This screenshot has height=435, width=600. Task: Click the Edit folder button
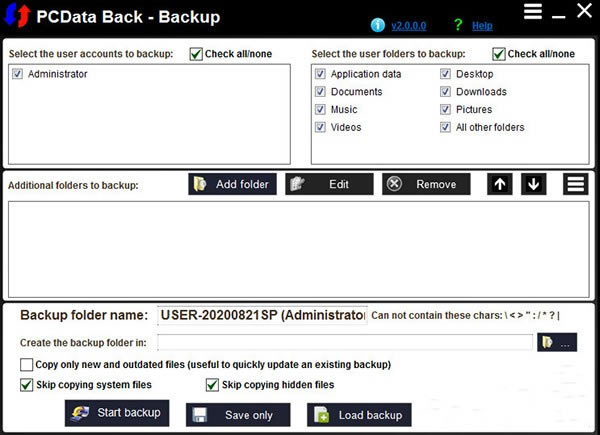(x=329, y=184)
